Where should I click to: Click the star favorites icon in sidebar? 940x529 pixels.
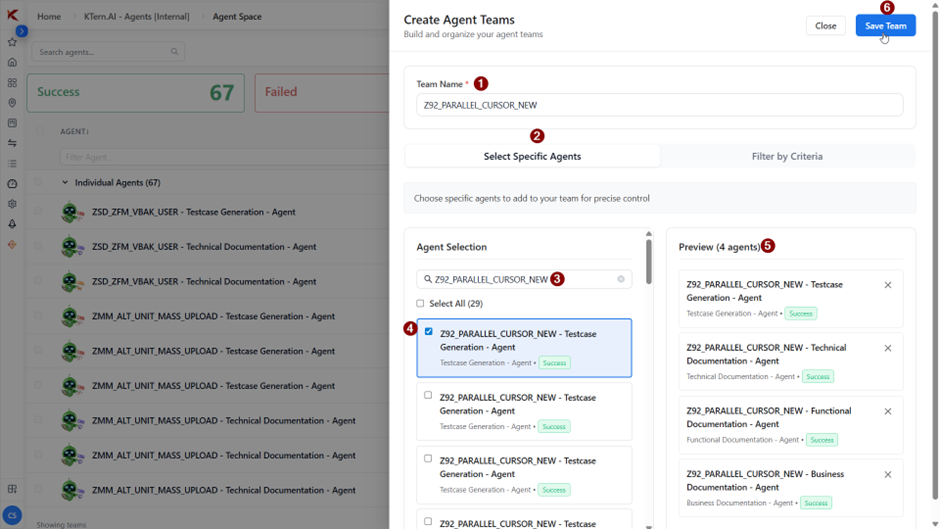point(12,42)
